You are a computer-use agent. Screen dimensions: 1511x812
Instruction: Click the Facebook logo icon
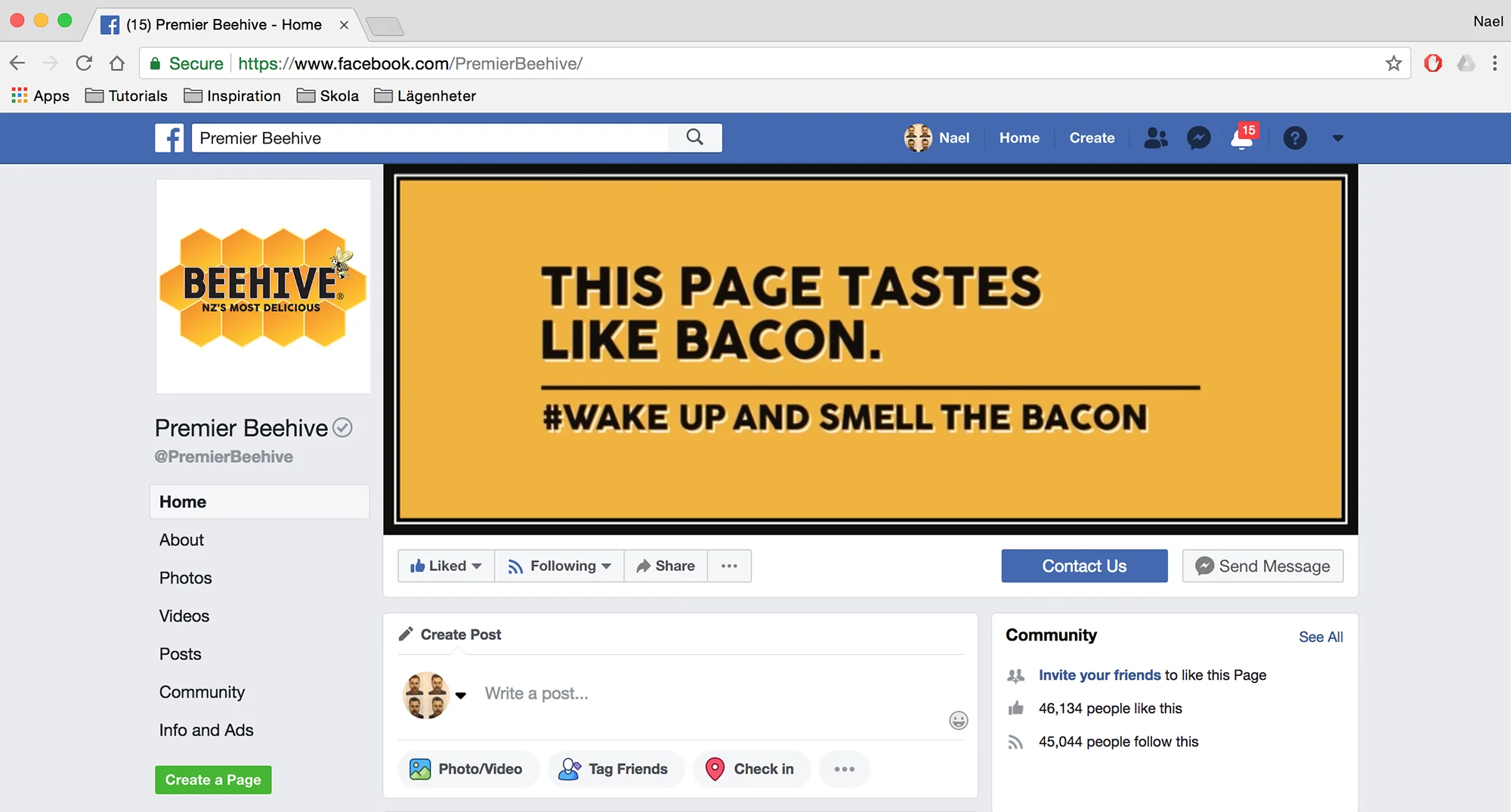(169, 138)
